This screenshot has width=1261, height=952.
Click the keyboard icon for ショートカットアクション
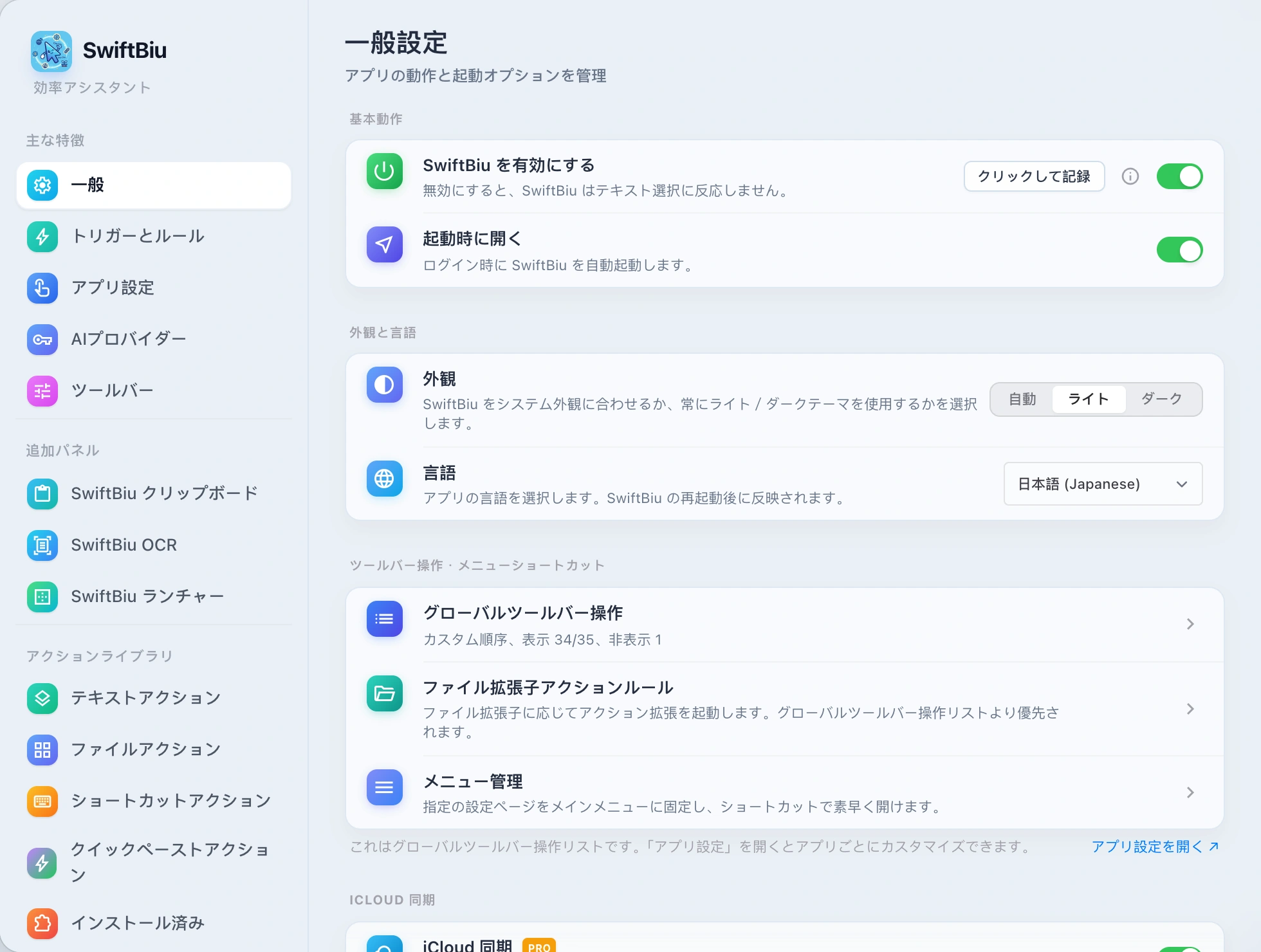click(x=42, y=801)
